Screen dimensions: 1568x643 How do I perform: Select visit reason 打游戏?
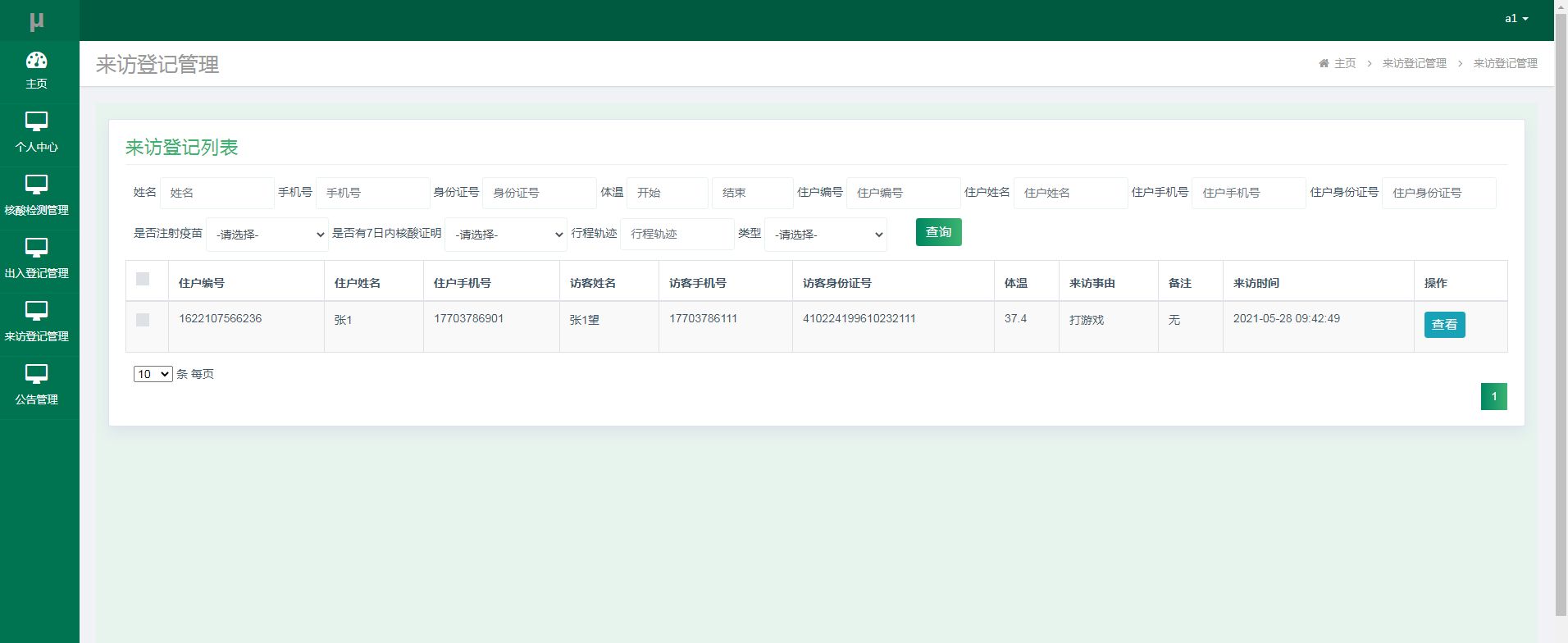coord(1087,320)
